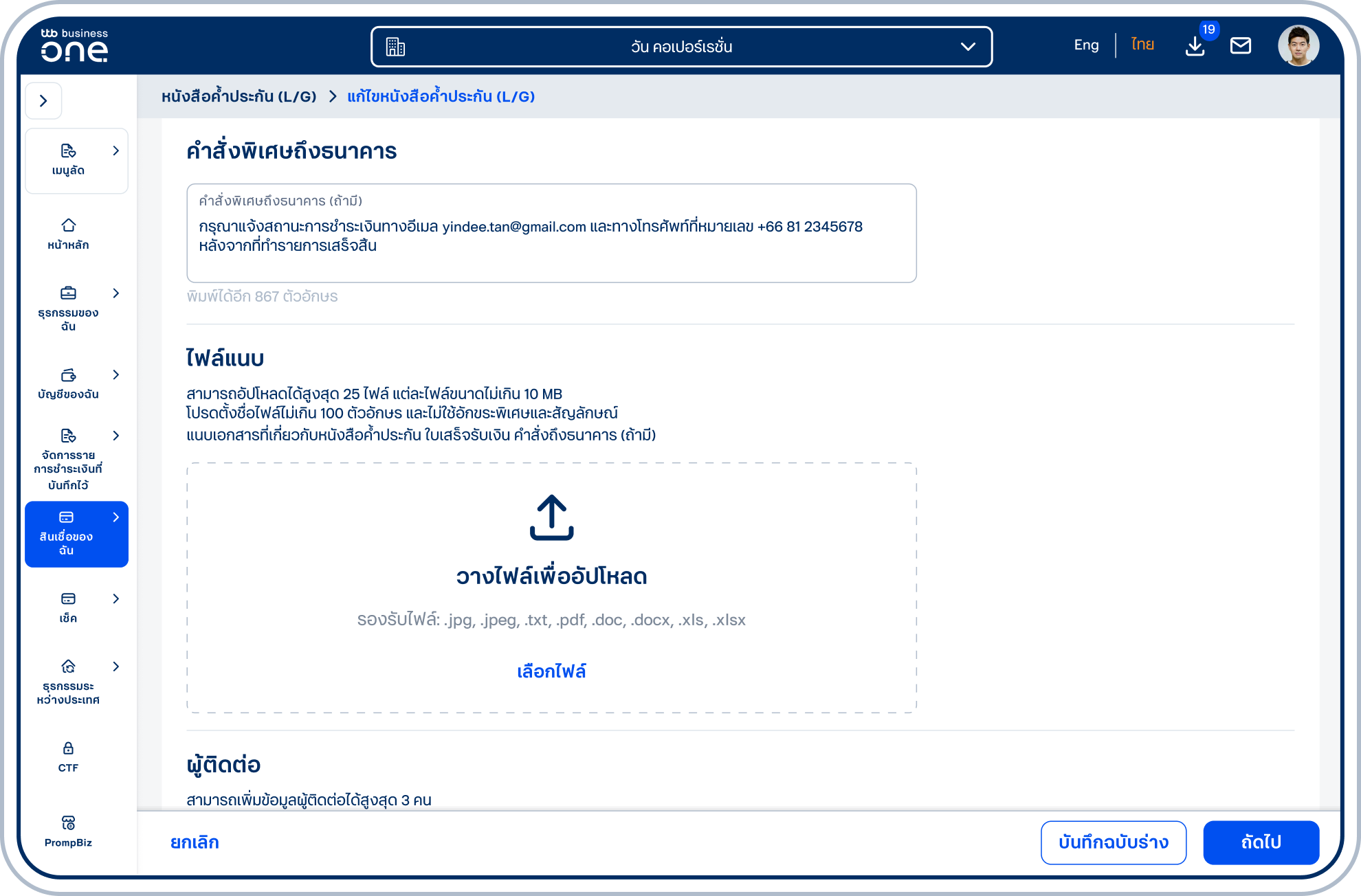Screen dimensions: 1361x896
Task: Click the เมนูลัด label
Action: click(x=68, y=170)
